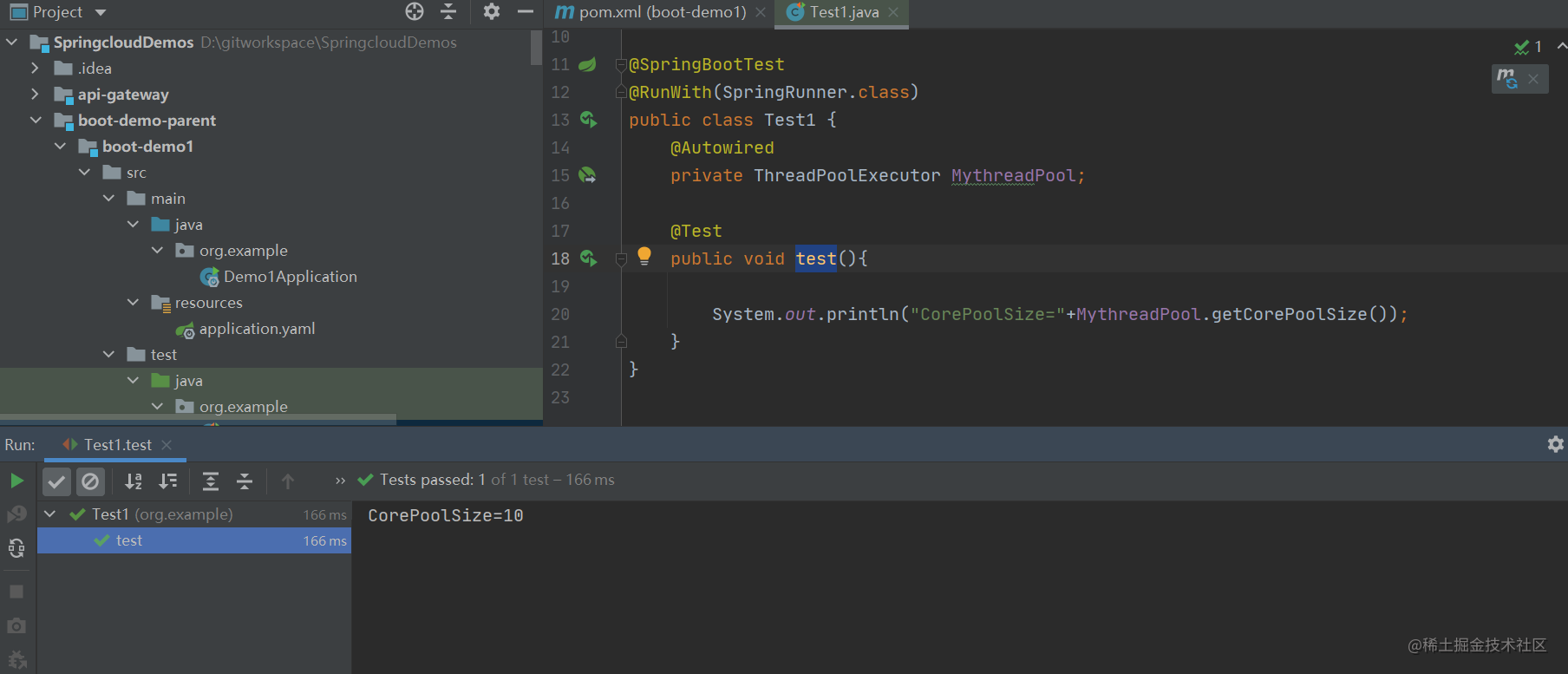Click the project tree vertical scrollbar

tap(536, 48)
